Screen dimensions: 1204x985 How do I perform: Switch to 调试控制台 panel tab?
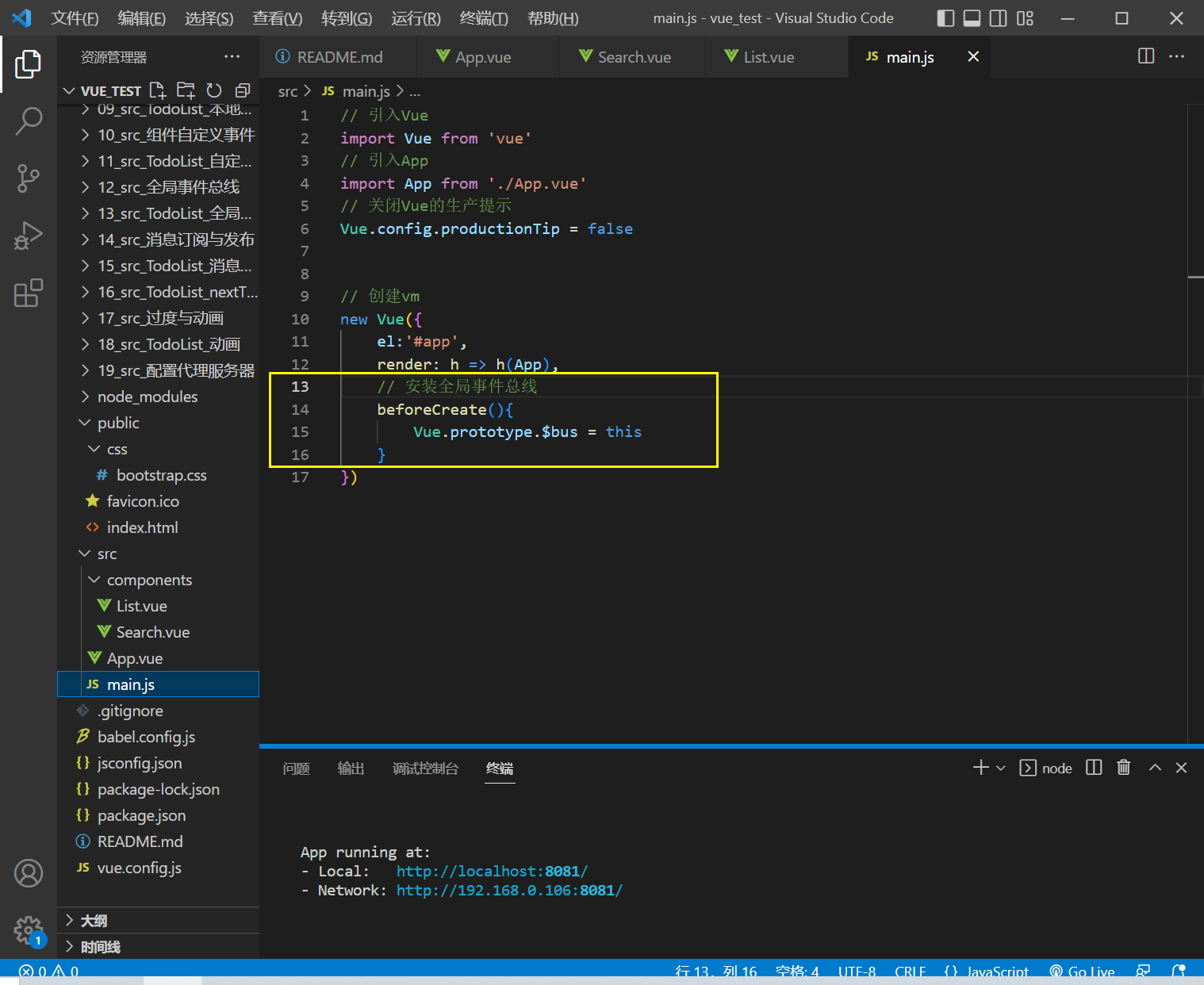pyautogui.click(x=425, y=768)
